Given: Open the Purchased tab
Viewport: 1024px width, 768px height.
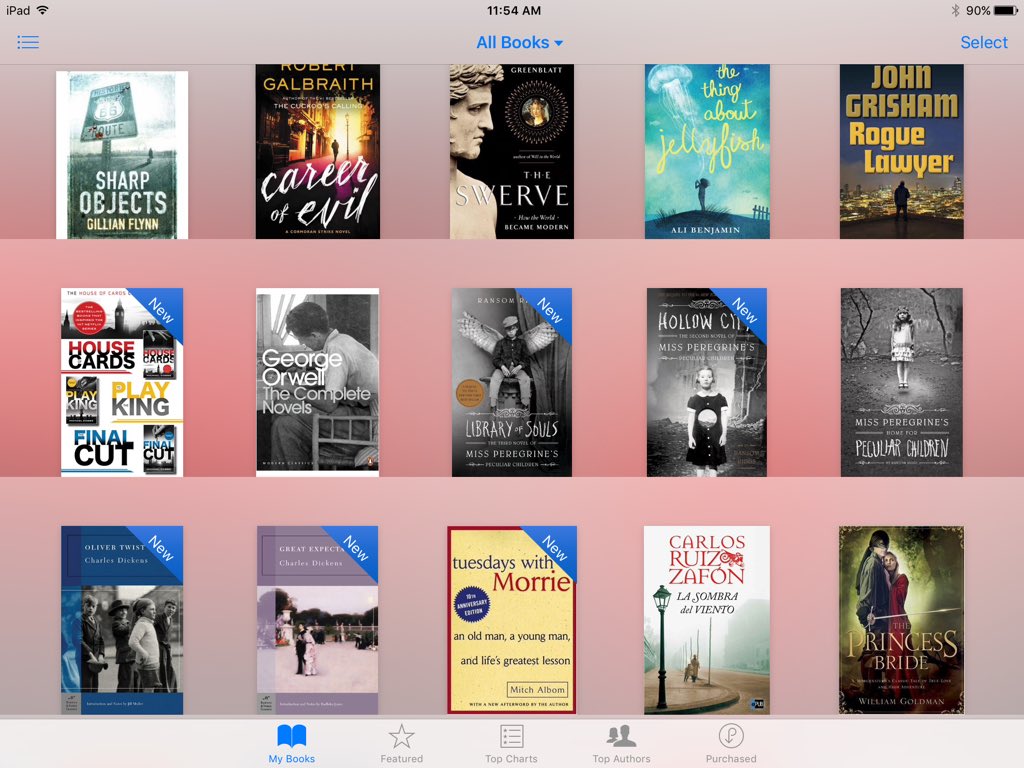Looking at the screenshot, I should click(x=731, y=743).
